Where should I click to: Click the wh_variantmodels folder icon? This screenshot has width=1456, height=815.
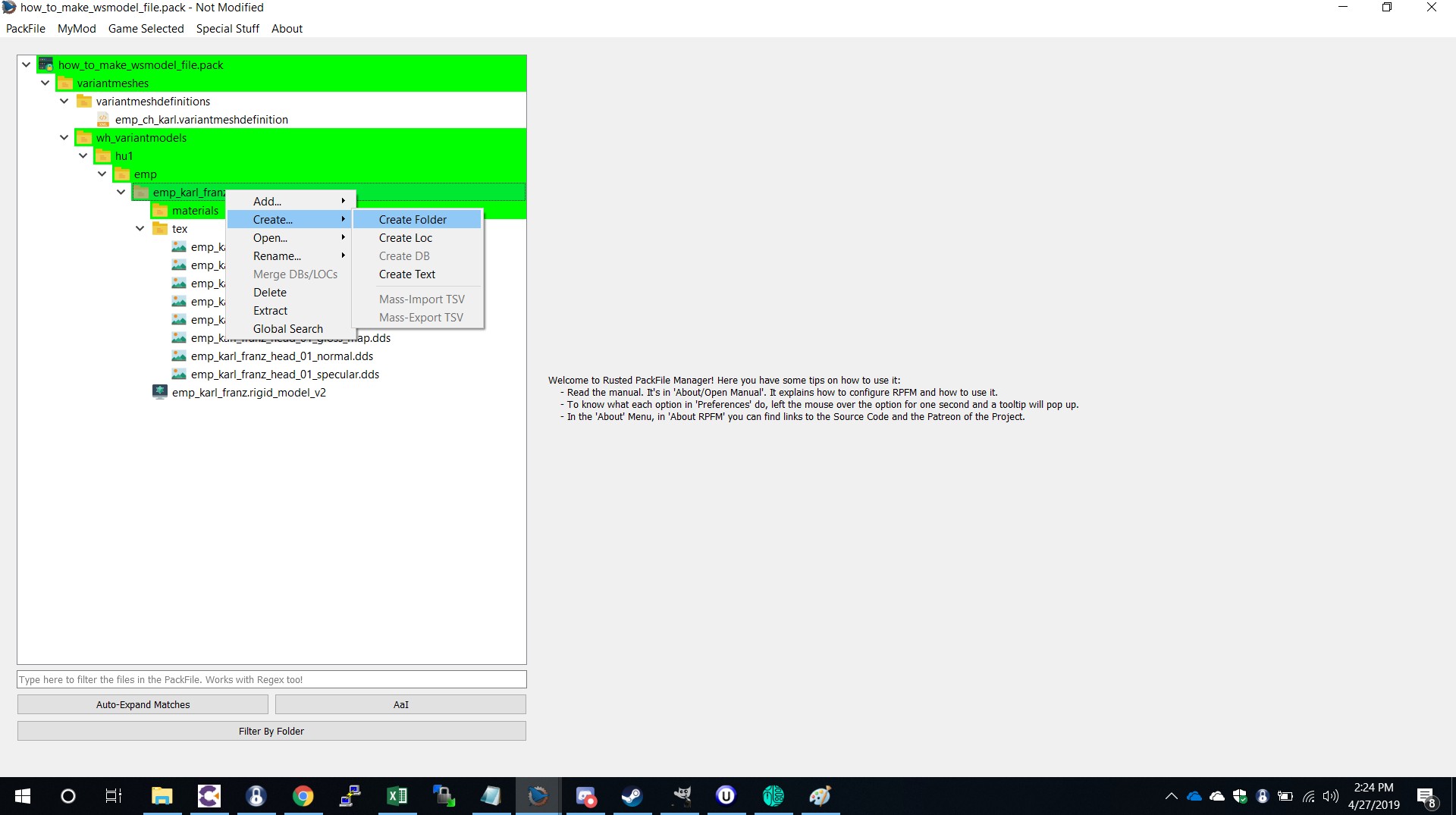pyautogui.click(x=84, y=138)
